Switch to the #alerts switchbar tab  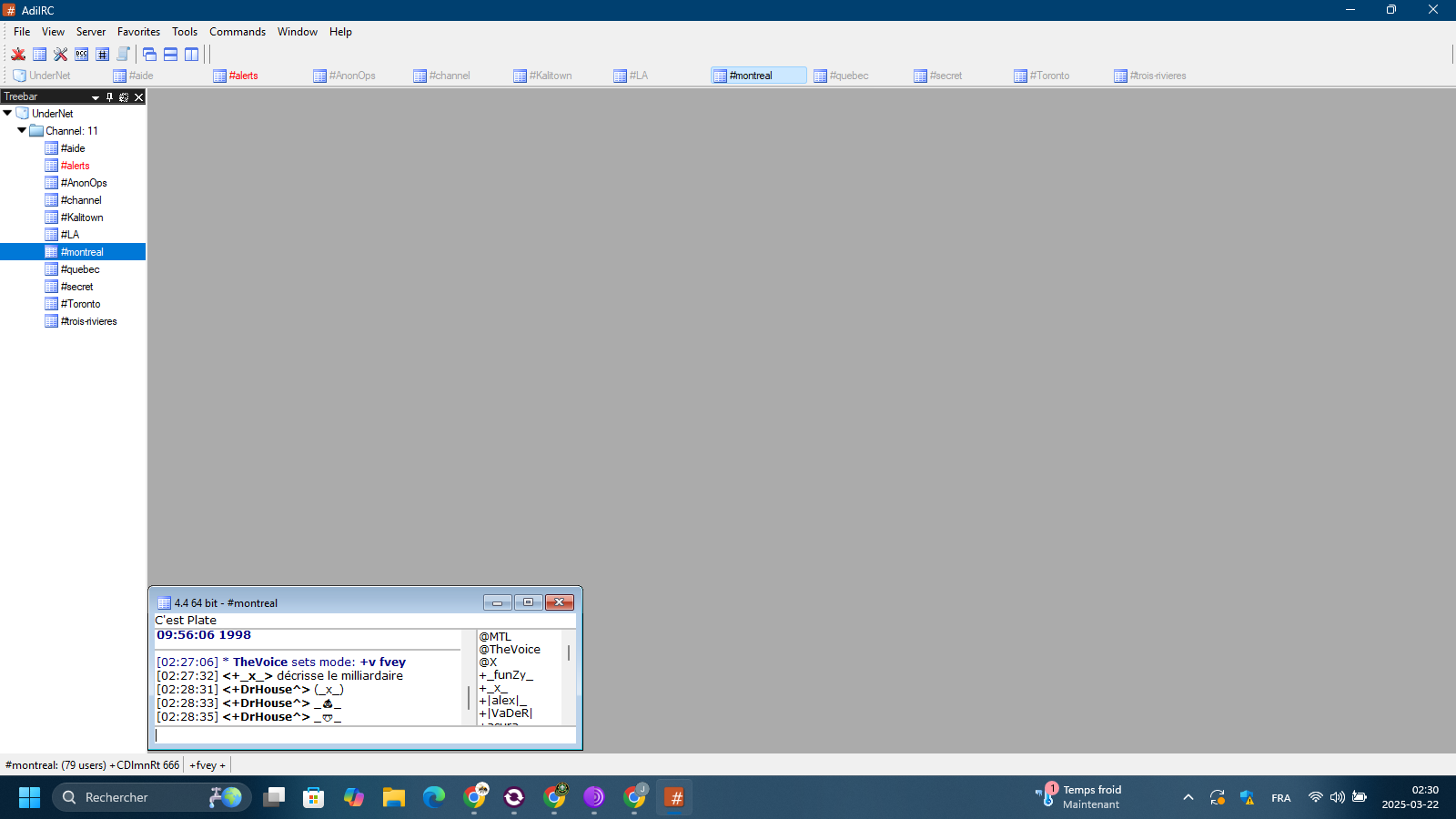(258, 76)
